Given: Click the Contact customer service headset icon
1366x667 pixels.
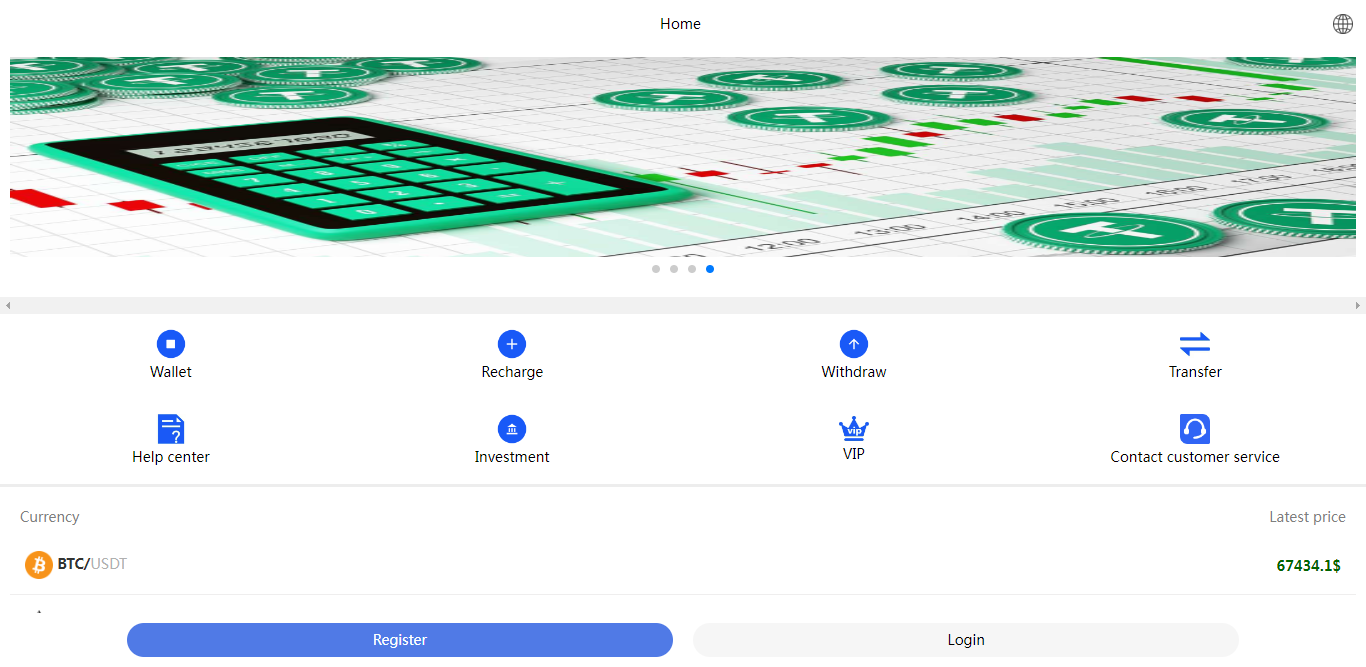Looking at the screenshot, I should pyautogui.click(x=1195, y=429).
